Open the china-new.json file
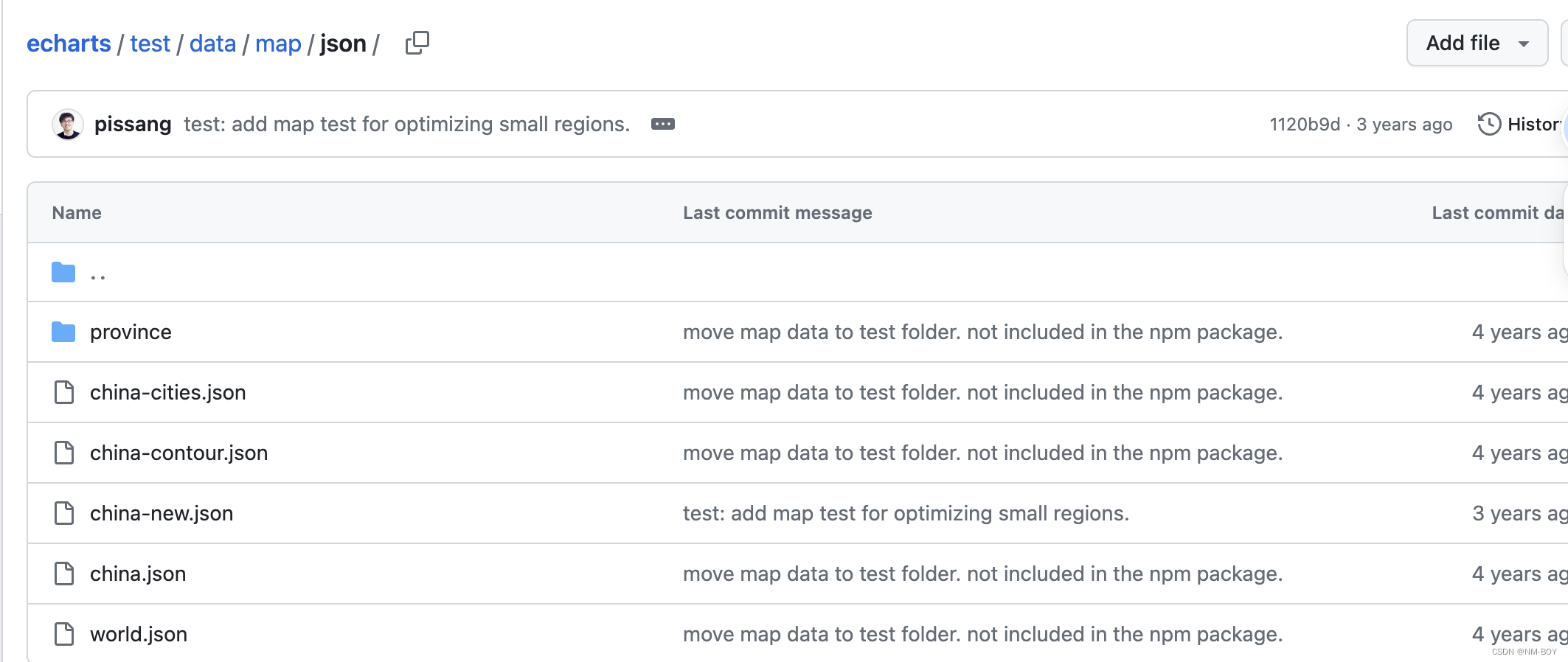The image size is (1568, 662). pyautogui.click(x=162, y=513)
